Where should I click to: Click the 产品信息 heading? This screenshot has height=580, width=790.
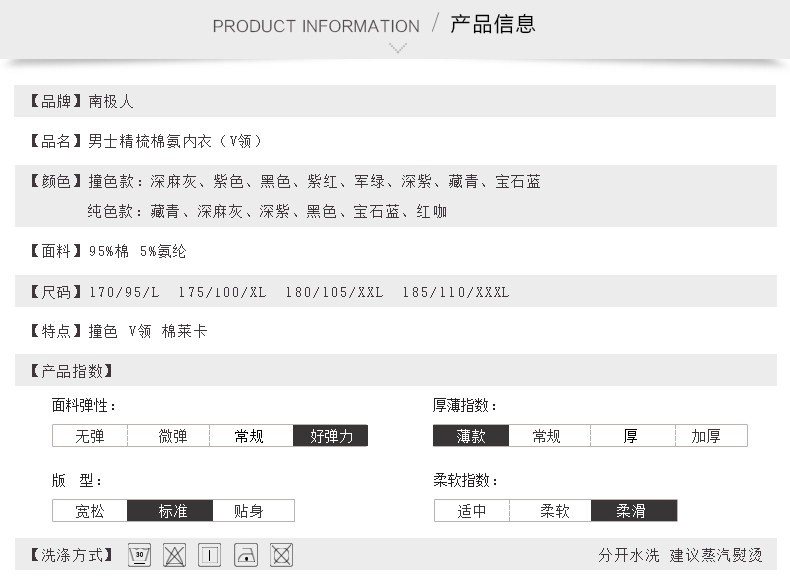click(493, 24)
